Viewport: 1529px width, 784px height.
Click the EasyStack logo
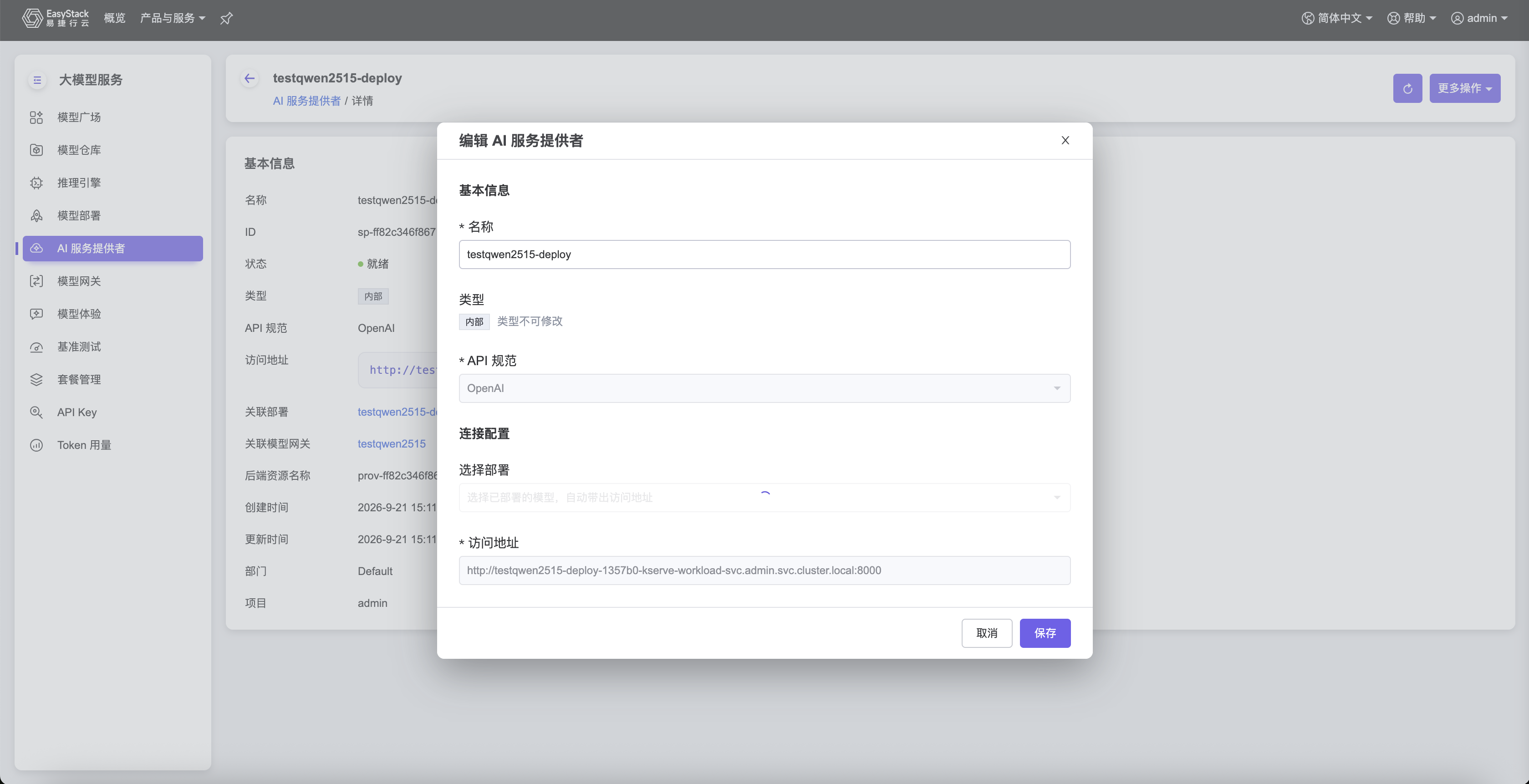[x=55, y=18]
